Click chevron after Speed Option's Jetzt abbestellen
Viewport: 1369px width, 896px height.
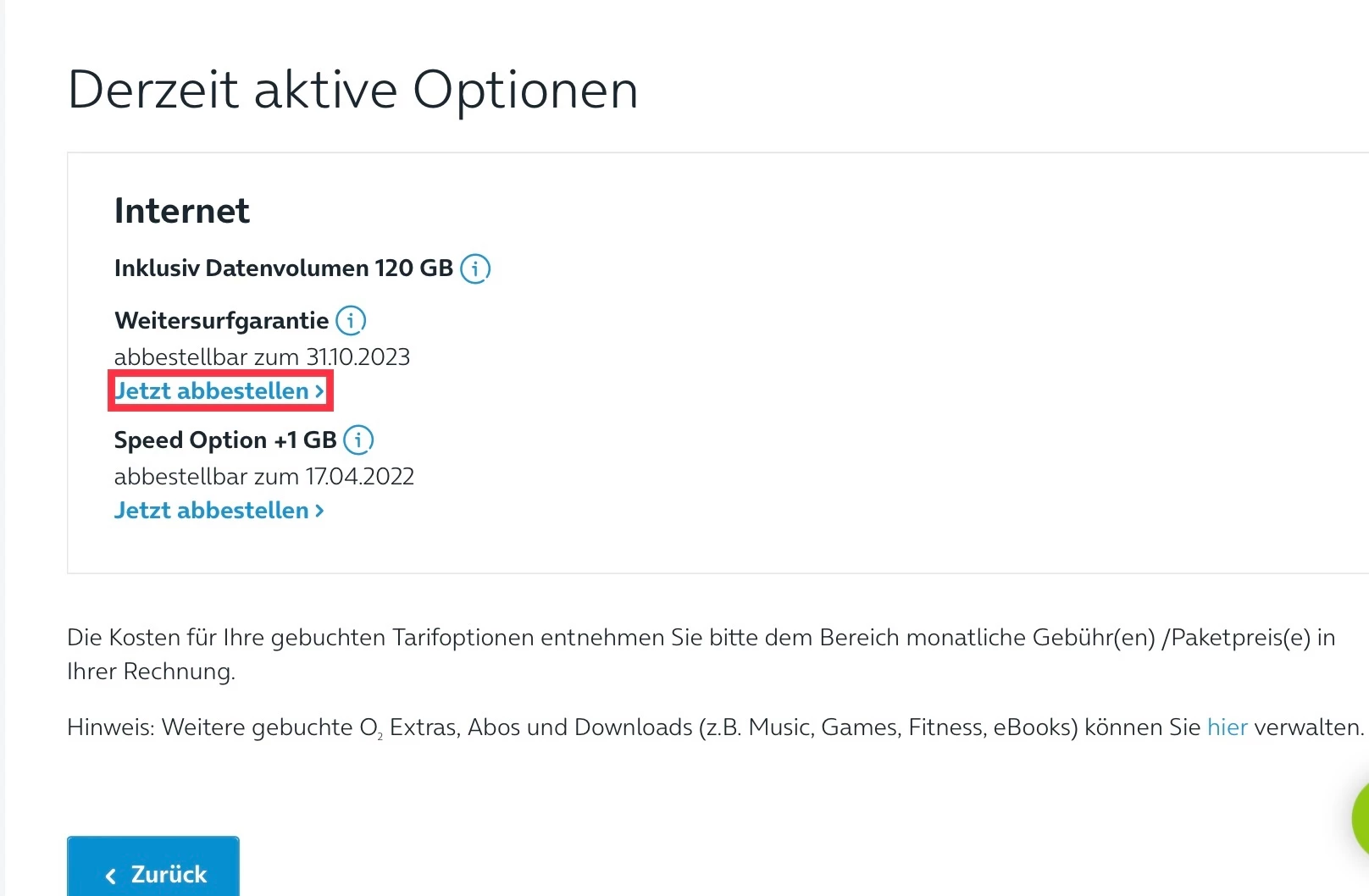tap(319, 511)
